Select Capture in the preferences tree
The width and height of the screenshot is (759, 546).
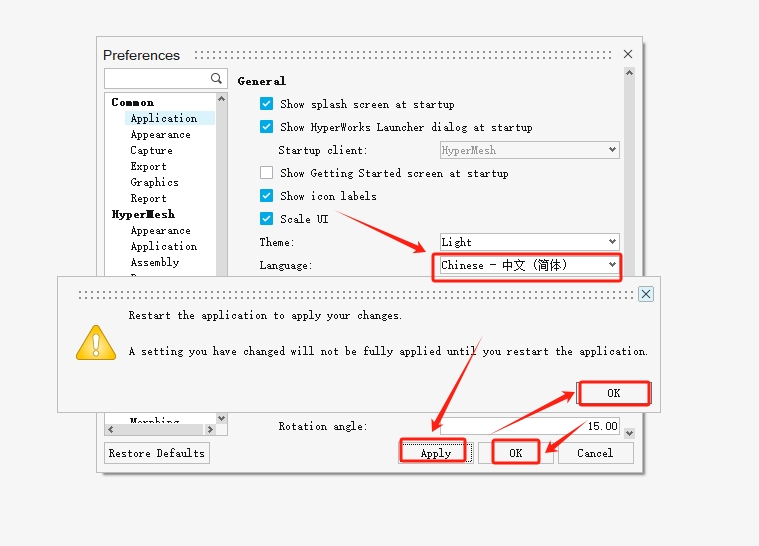tap(151, 150)
